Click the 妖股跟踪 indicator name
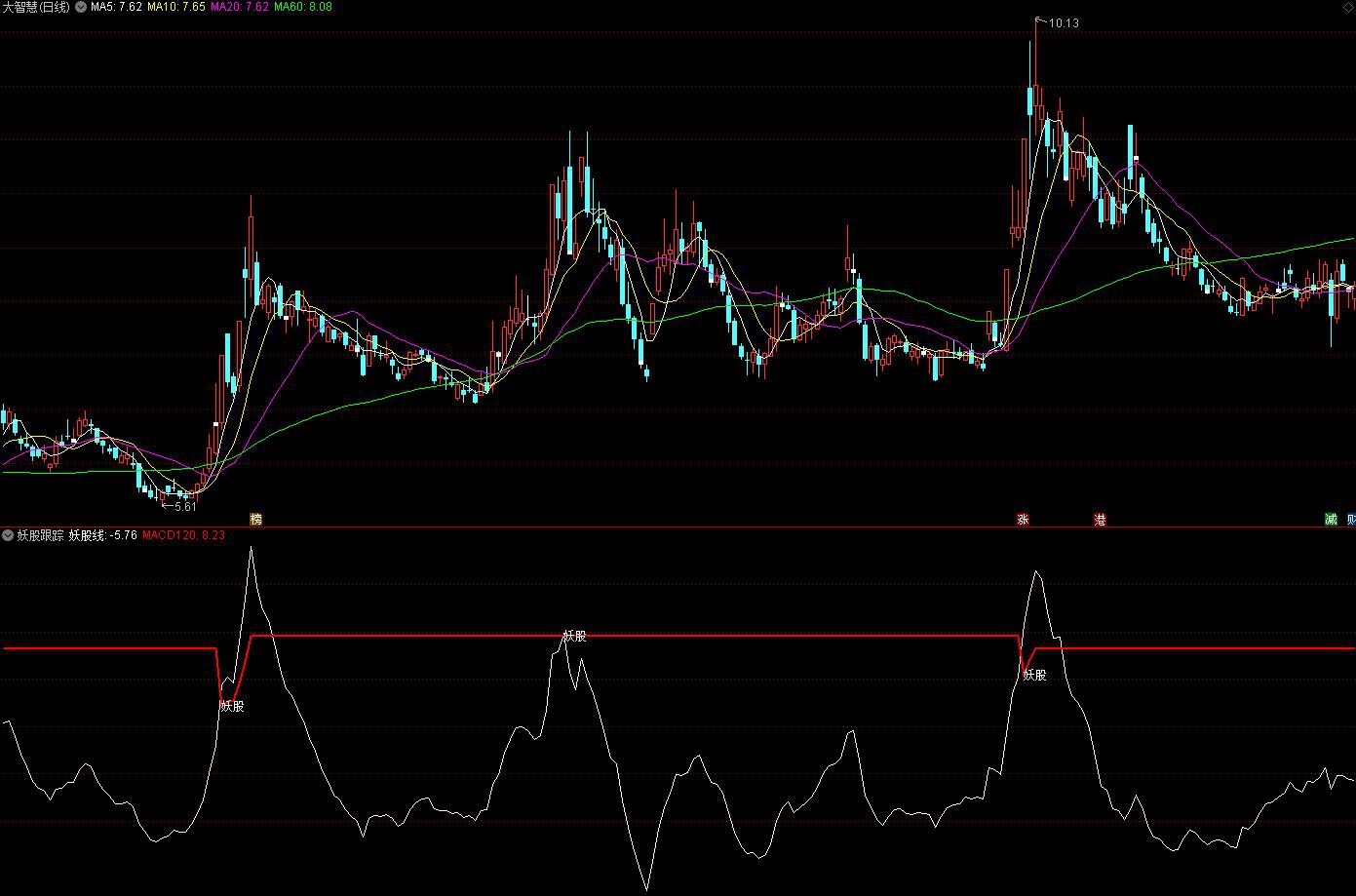 [40, 535]
